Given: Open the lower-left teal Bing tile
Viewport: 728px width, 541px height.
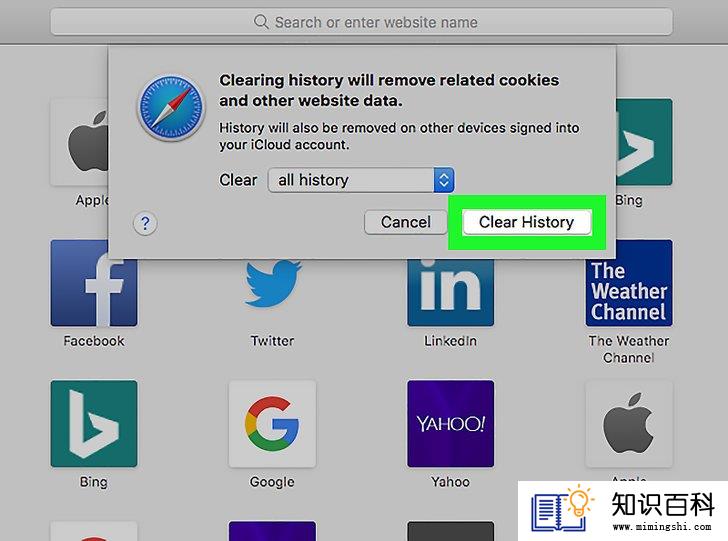Looking at the screenshot, I should pyautogui.click(x=94, y=424).
